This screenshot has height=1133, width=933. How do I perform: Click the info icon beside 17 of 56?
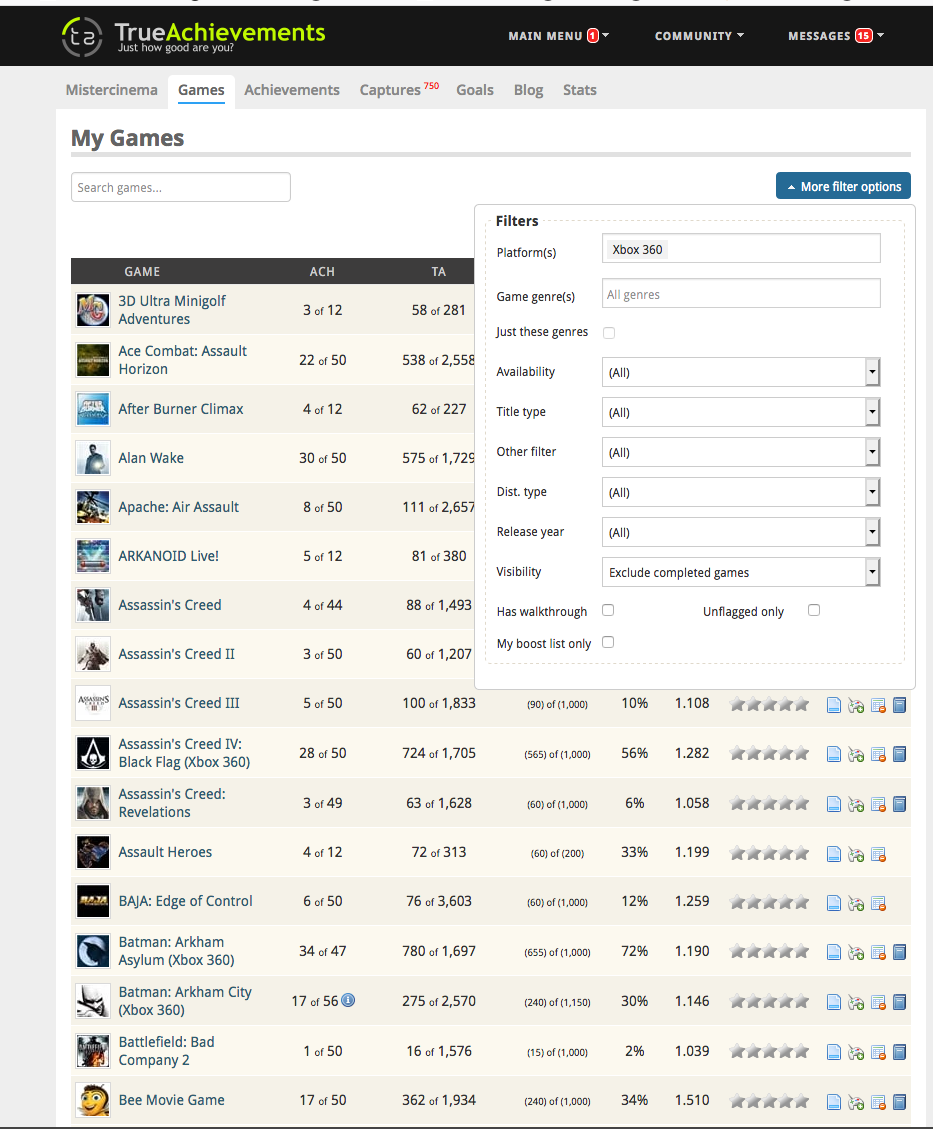point(348,1000)
